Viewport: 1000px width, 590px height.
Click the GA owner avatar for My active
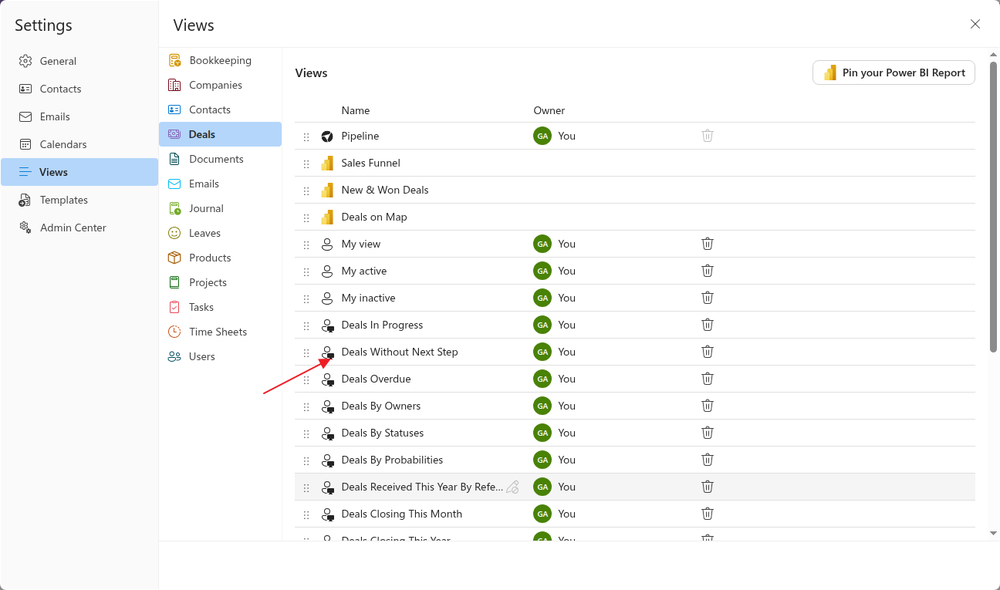pos(542,271)
